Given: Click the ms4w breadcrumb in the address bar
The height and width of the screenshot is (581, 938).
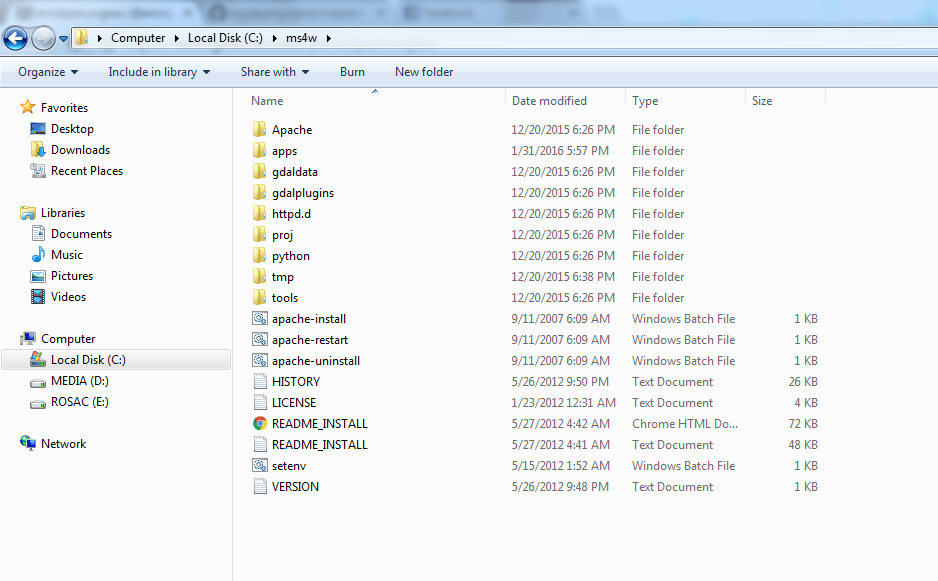Looking at the screenshot, I should click(x=301, y=38).
